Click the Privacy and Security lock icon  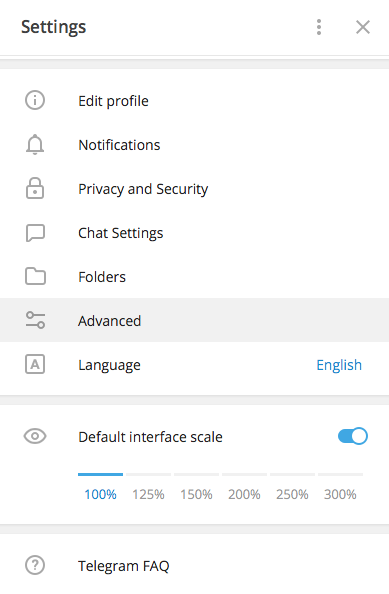pyautogui.click(x=35, y=188)
